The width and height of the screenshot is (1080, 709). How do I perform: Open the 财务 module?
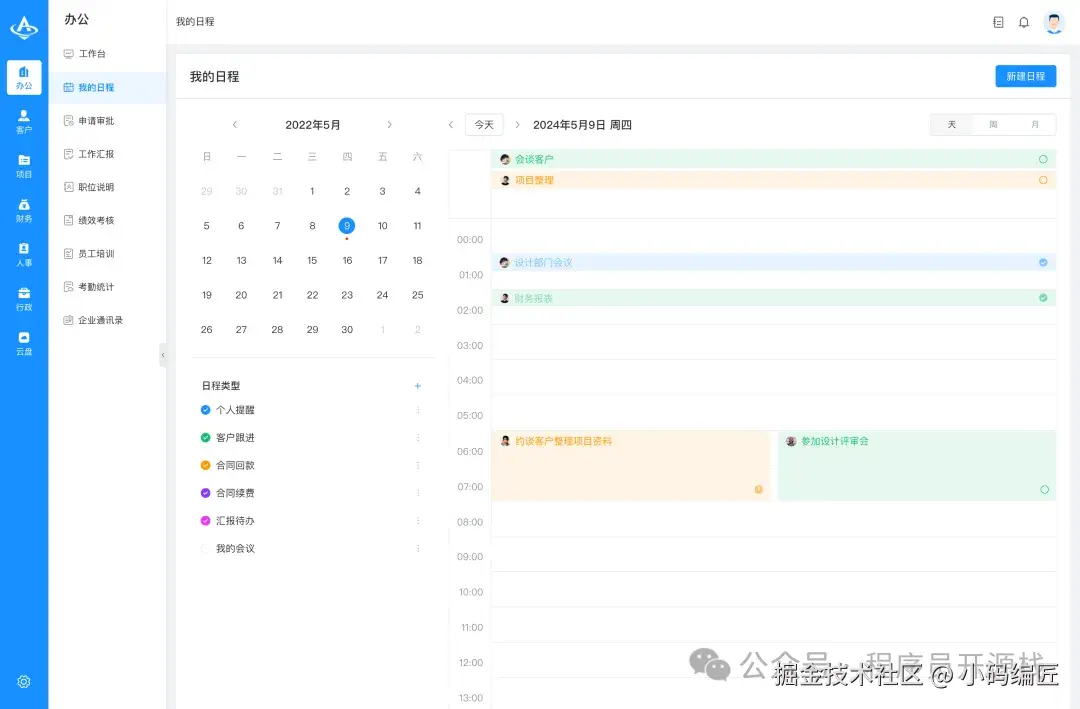click(x=24, y=209)
